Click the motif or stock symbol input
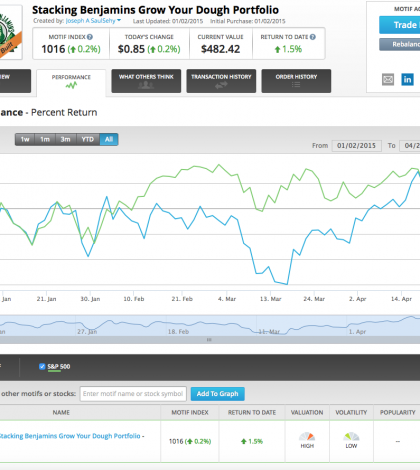The width and height of the screenshot is (420, 470). click(133, 394)
